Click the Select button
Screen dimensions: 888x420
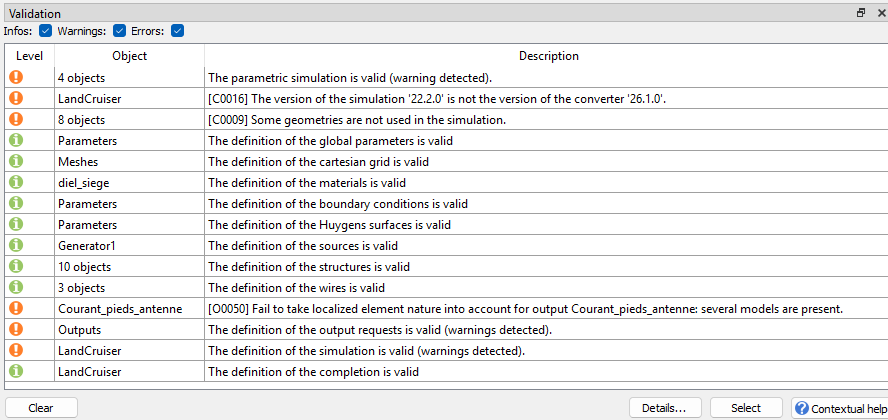tap(746, 408)
